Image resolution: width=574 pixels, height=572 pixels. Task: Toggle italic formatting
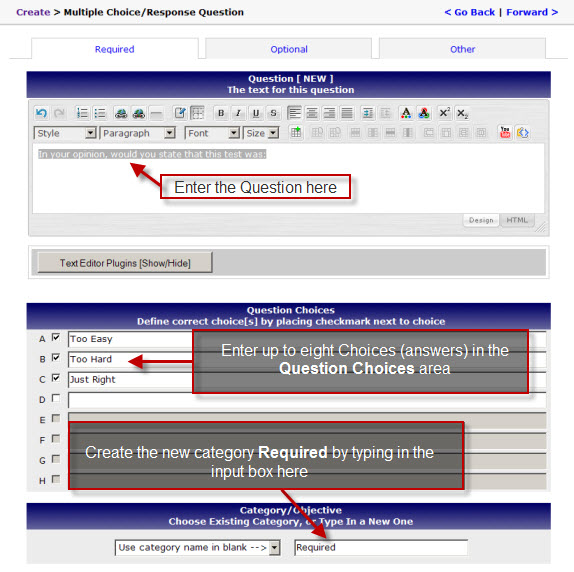(238, 113)
